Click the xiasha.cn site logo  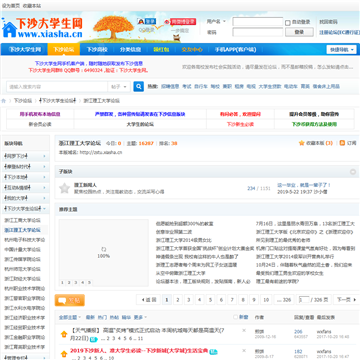(42, 28)
